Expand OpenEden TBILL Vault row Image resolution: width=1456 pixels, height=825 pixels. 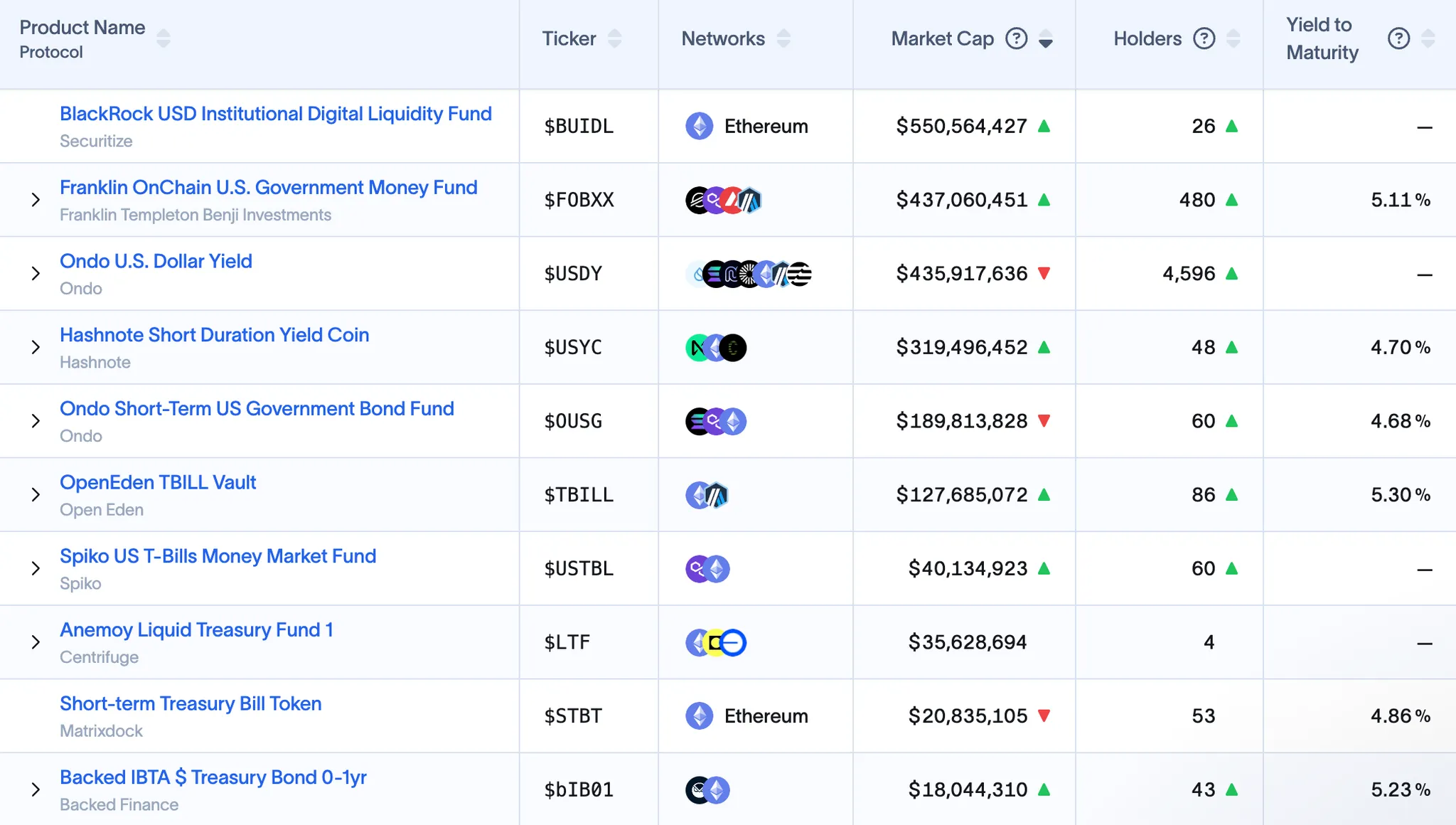36,495
